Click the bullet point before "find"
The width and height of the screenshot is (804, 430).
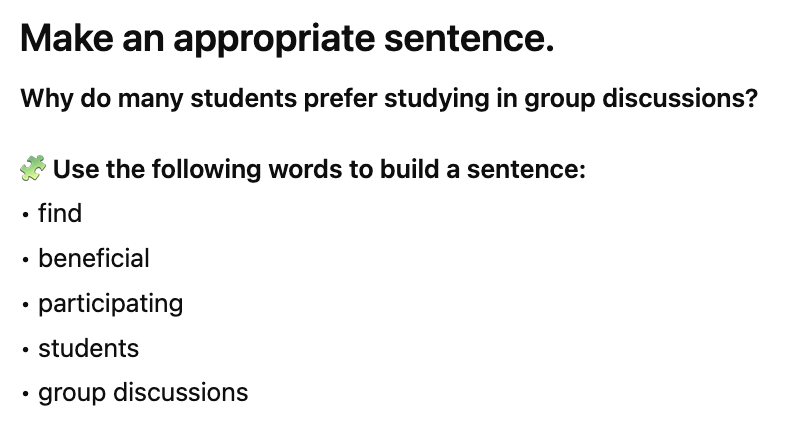click(24, 214)
